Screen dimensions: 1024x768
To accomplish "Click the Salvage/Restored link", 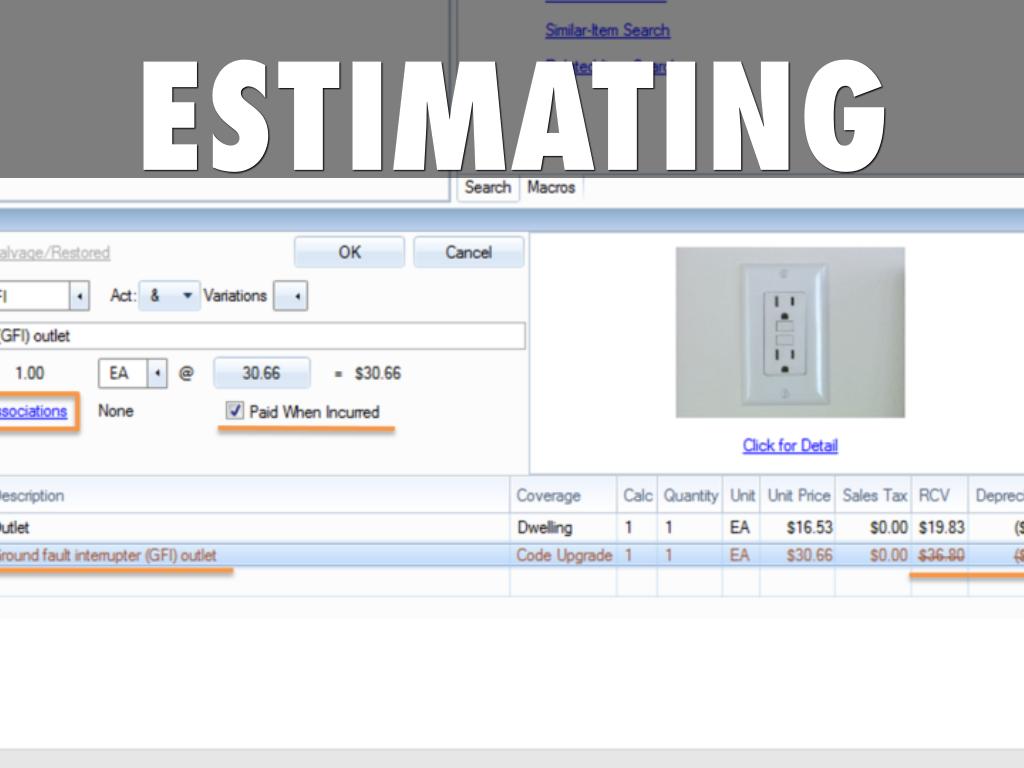I will click(54, 253).
